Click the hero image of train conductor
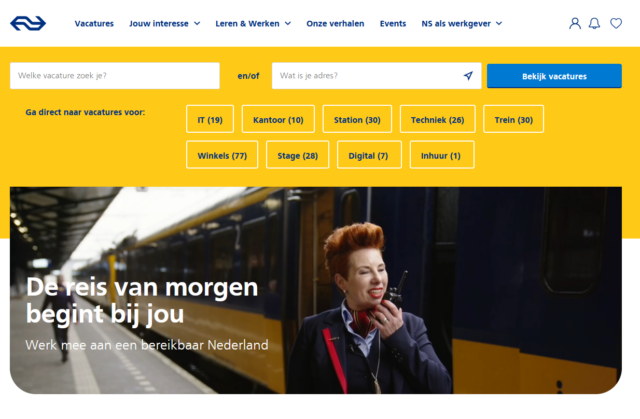Screen dimensions: 640x419 [316, 290]
